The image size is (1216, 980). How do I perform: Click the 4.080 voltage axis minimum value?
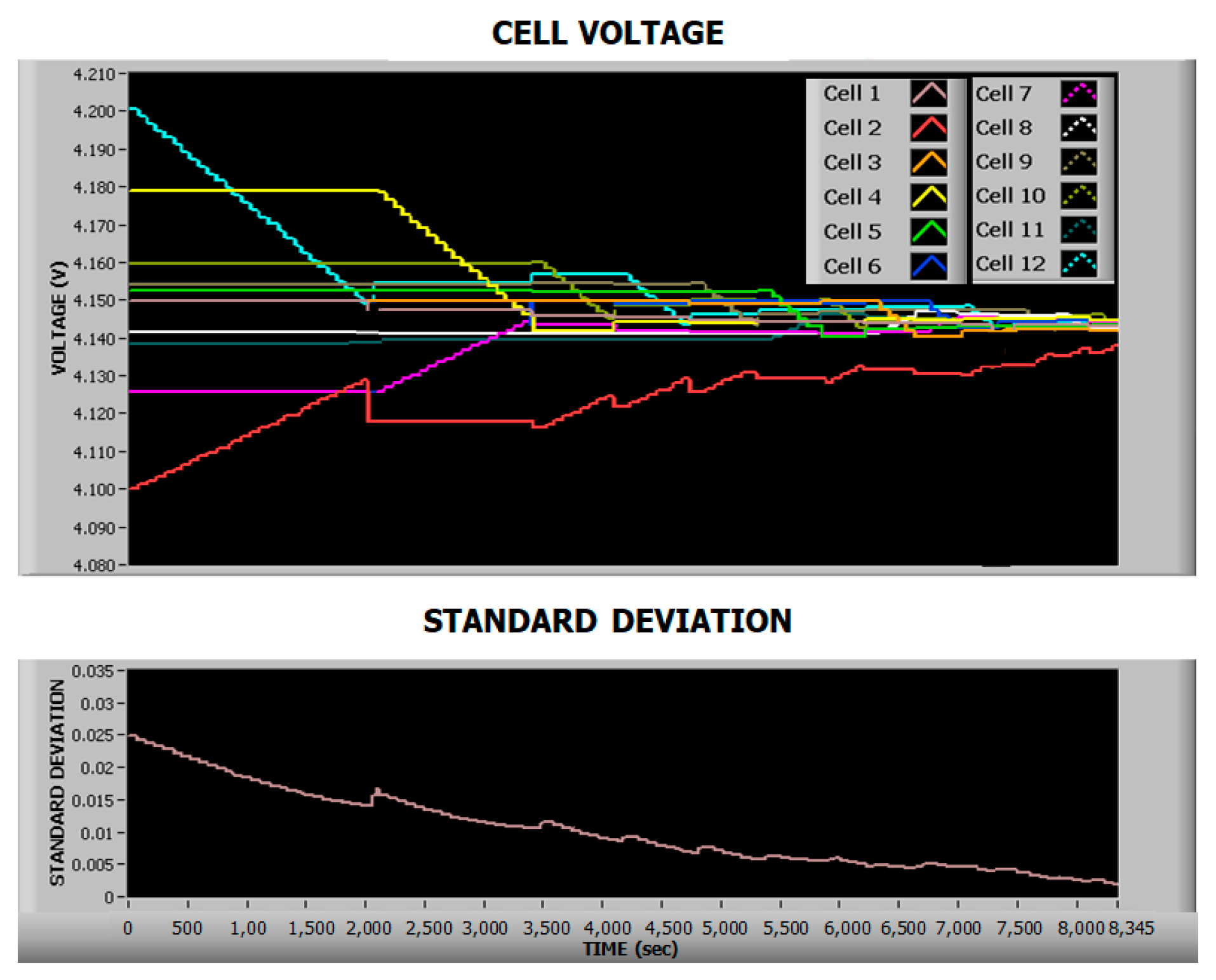point(94,565)
